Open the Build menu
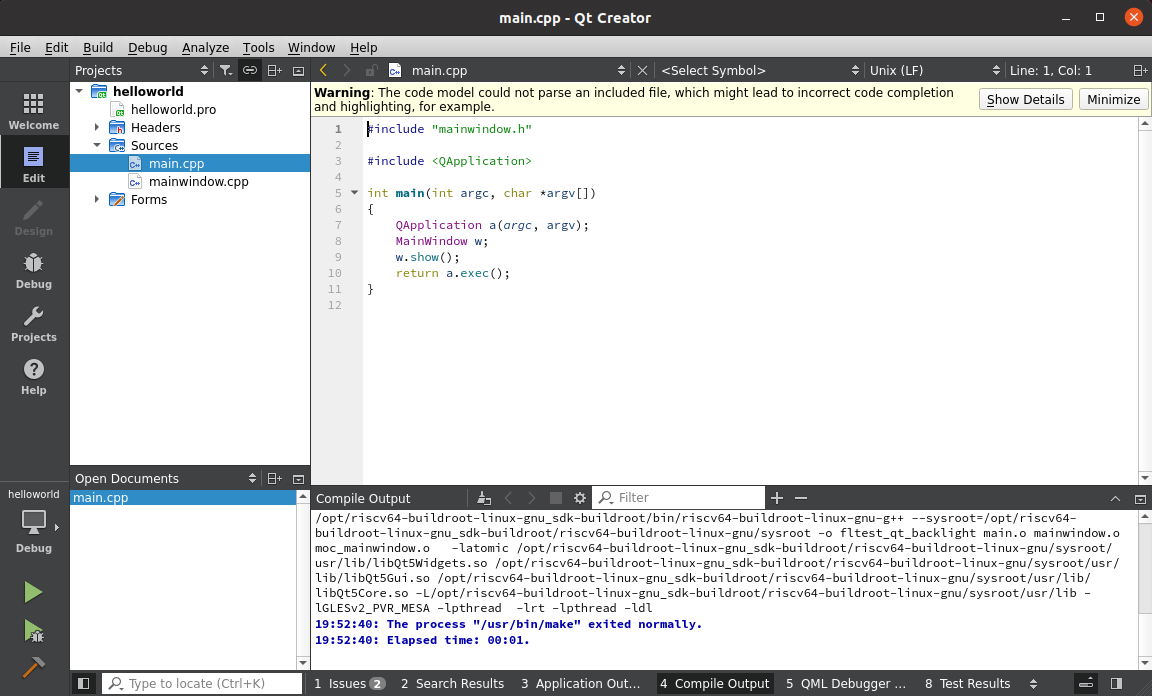 [98, 47]
